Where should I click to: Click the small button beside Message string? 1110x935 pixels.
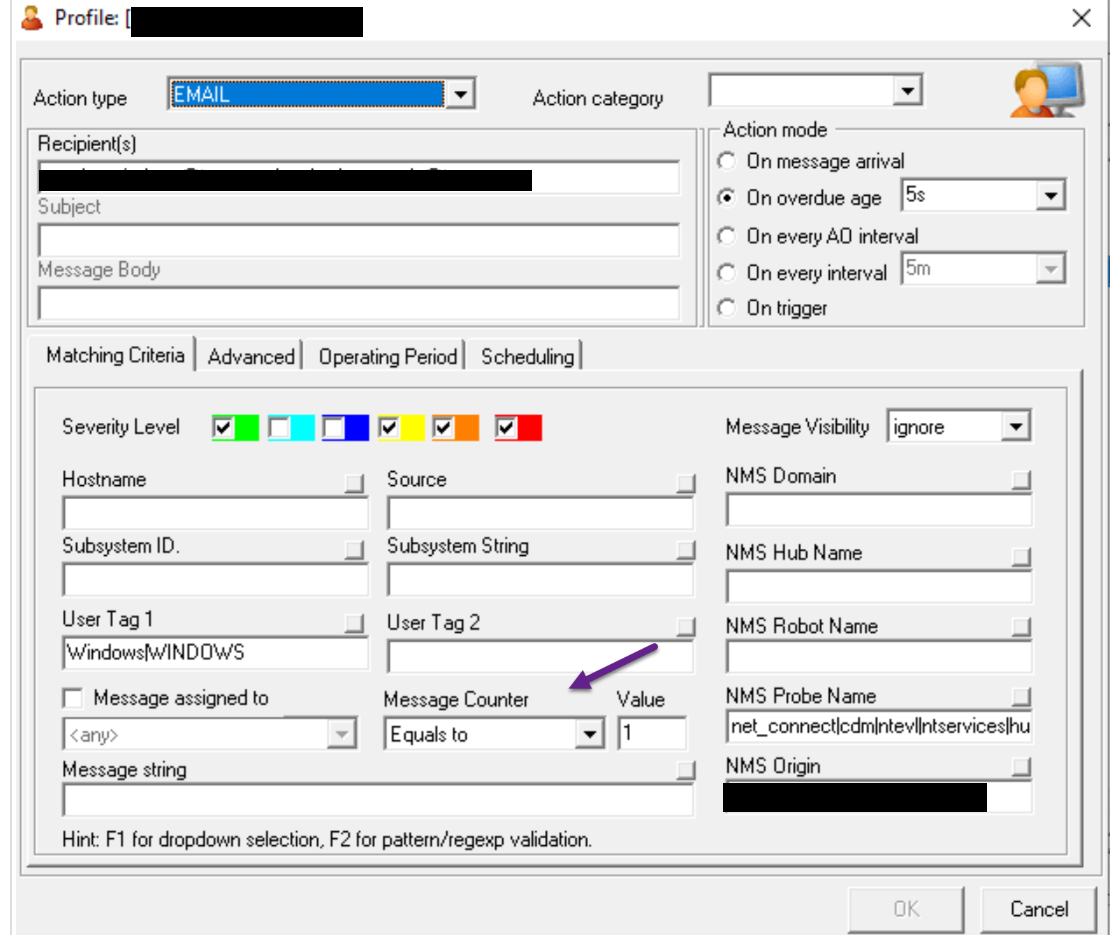coord(684,770)
